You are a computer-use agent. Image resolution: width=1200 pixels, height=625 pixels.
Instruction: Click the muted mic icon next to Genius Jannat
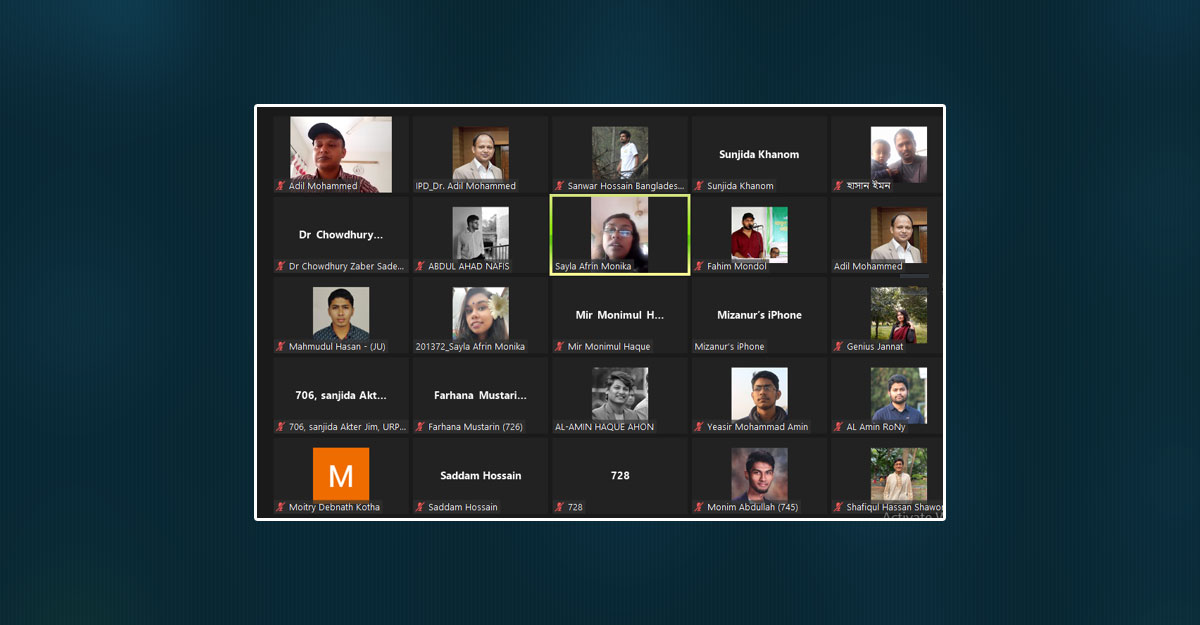tap(839, 347)
